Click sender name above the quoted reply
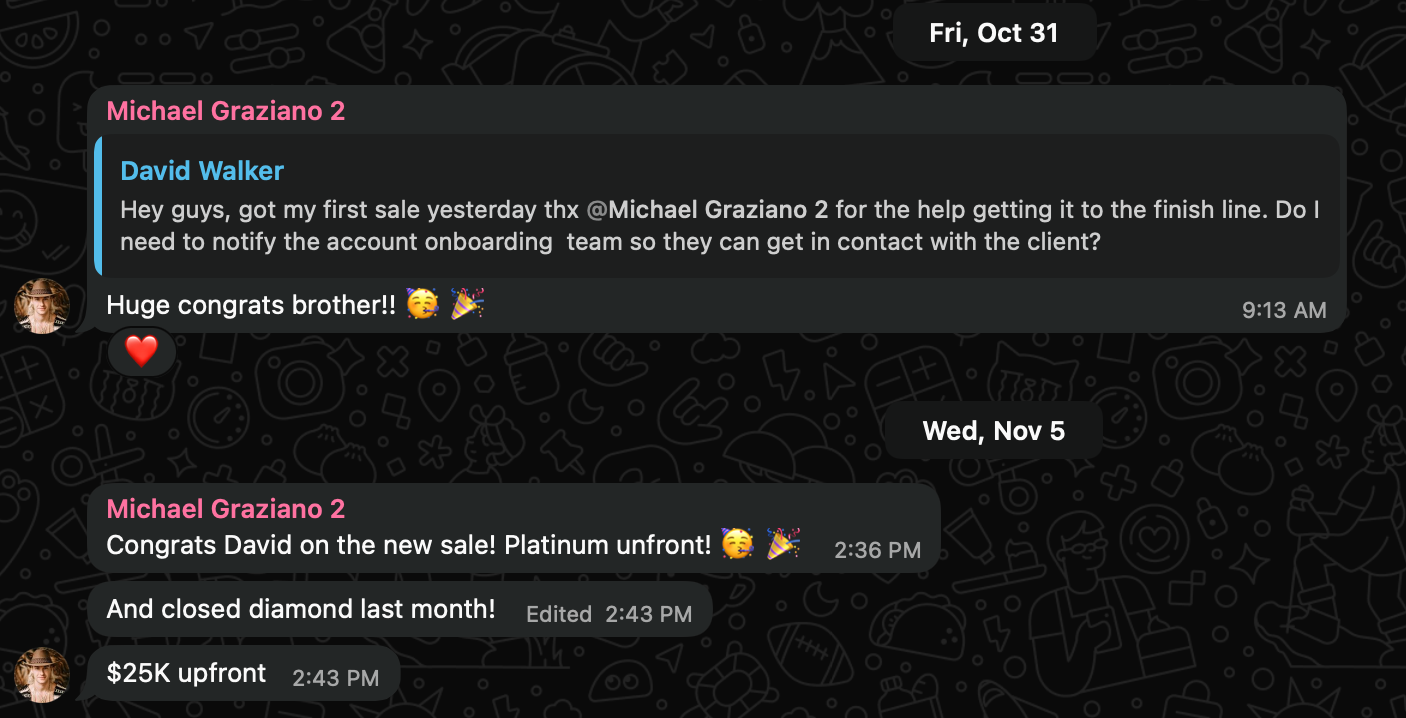1406x718 pixels. [225, 111]
